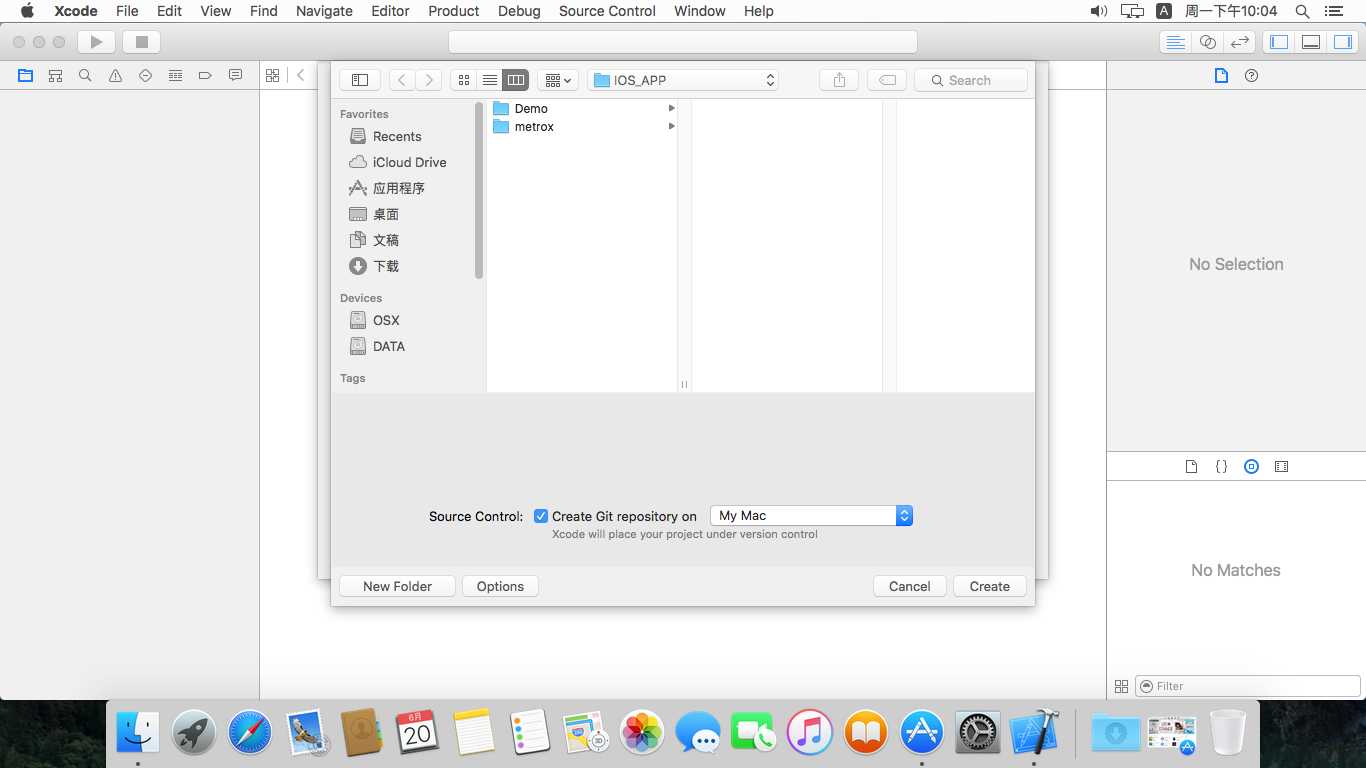Open the Project navigator folder icon
This screenshot has width=1366, height=768.
[x=26, y=75]
